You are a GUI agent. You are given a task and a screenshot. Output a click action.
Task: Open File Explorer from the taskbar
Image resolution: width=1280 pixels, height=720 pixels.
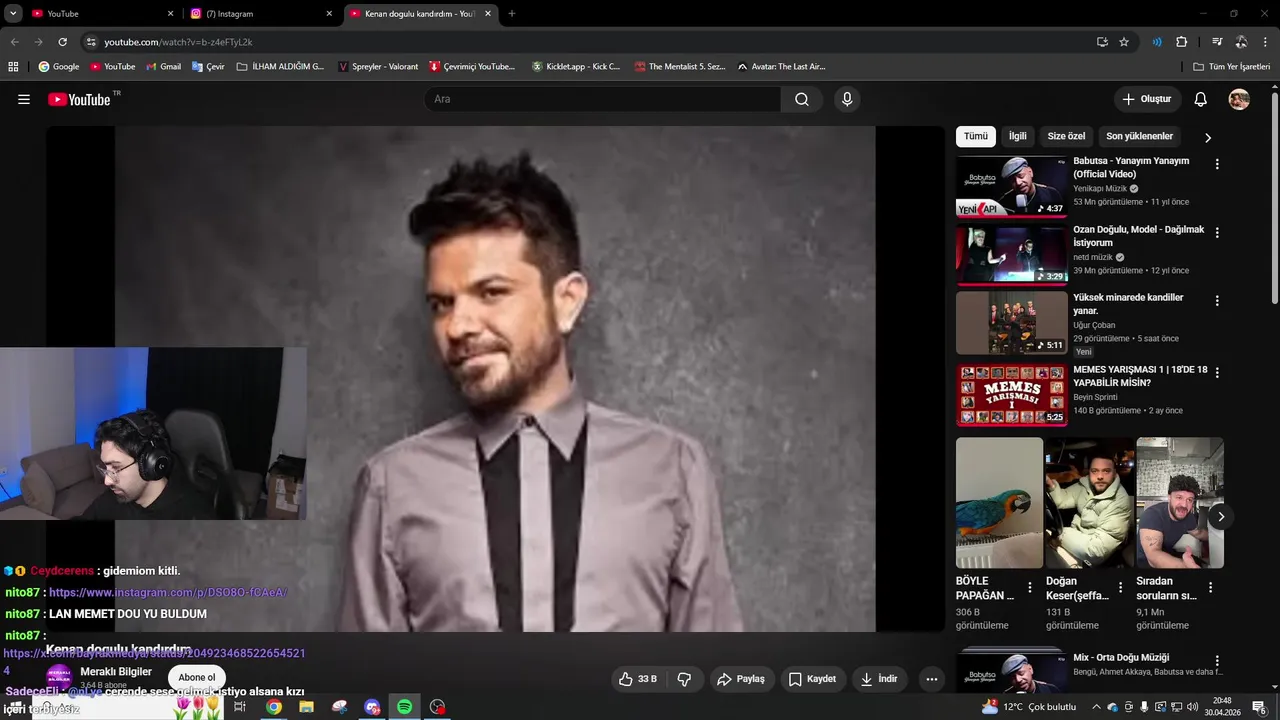pos(306,707)
